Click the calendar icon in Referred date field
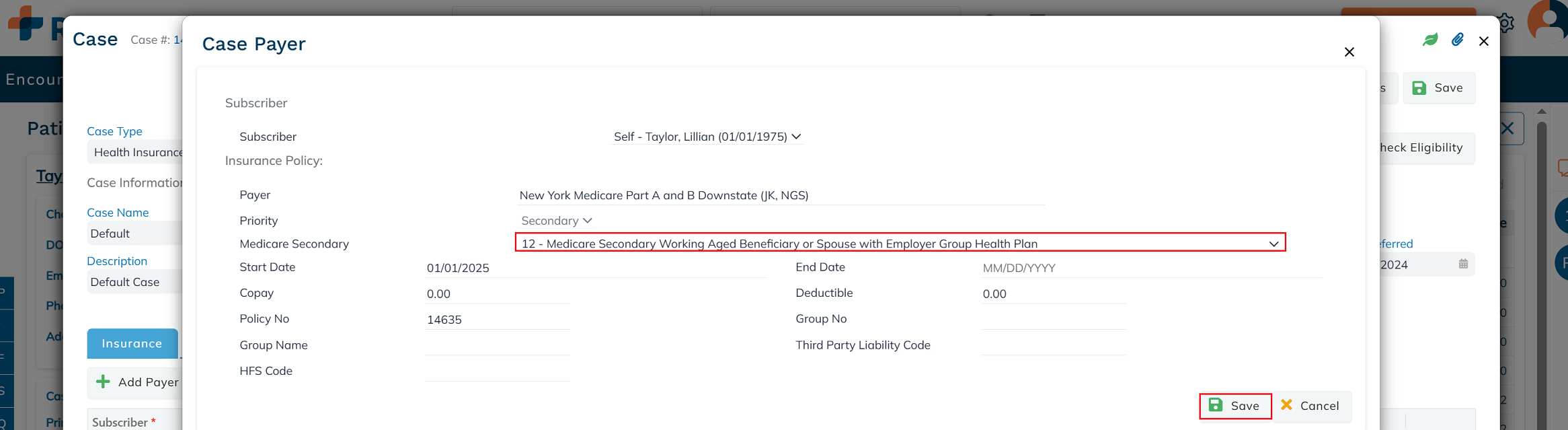The height and width of the screenshot is (430, 1568). [x=1463, y=264]
